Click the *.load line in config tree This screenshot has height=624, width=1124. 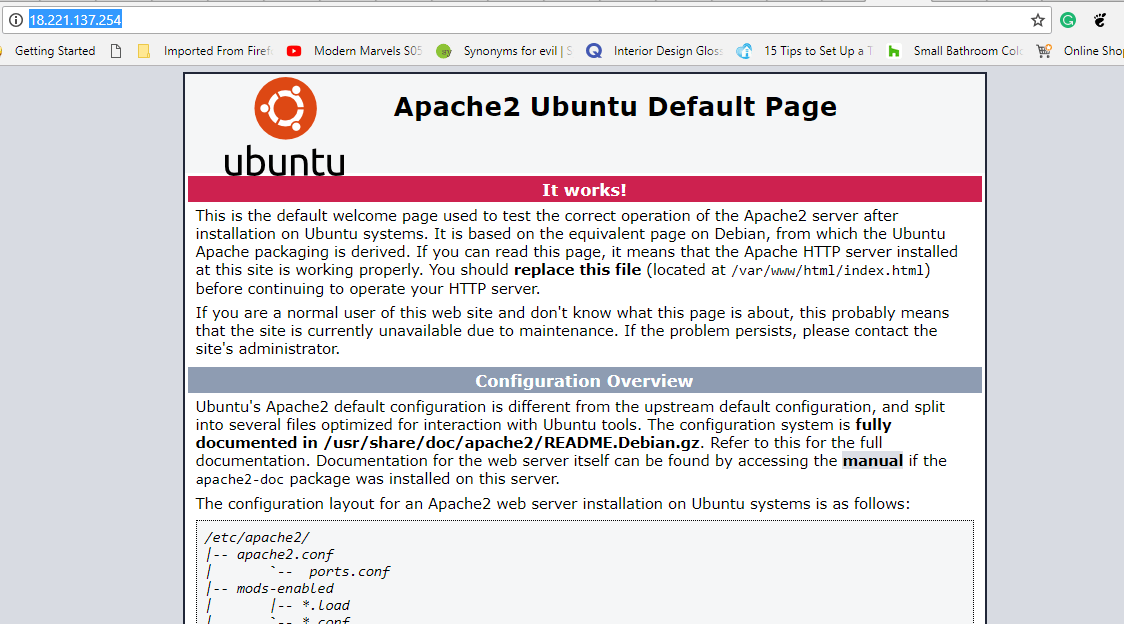point(325,605)
